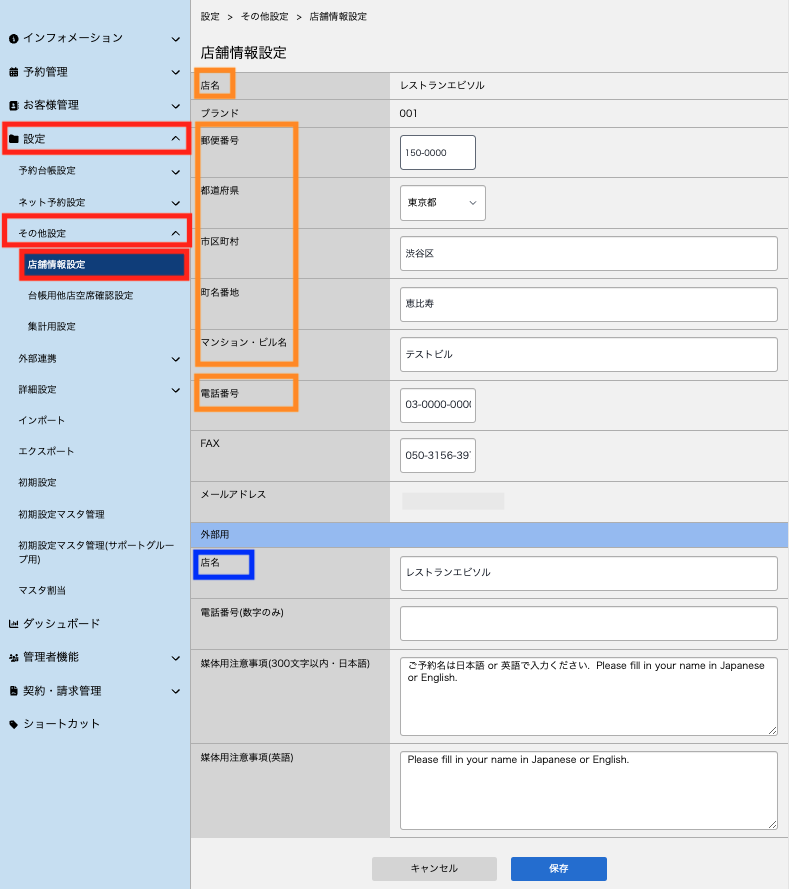Click マンション・ビル名 field テストビル
This screenshot has height=889, width=789.
[588, 354]
